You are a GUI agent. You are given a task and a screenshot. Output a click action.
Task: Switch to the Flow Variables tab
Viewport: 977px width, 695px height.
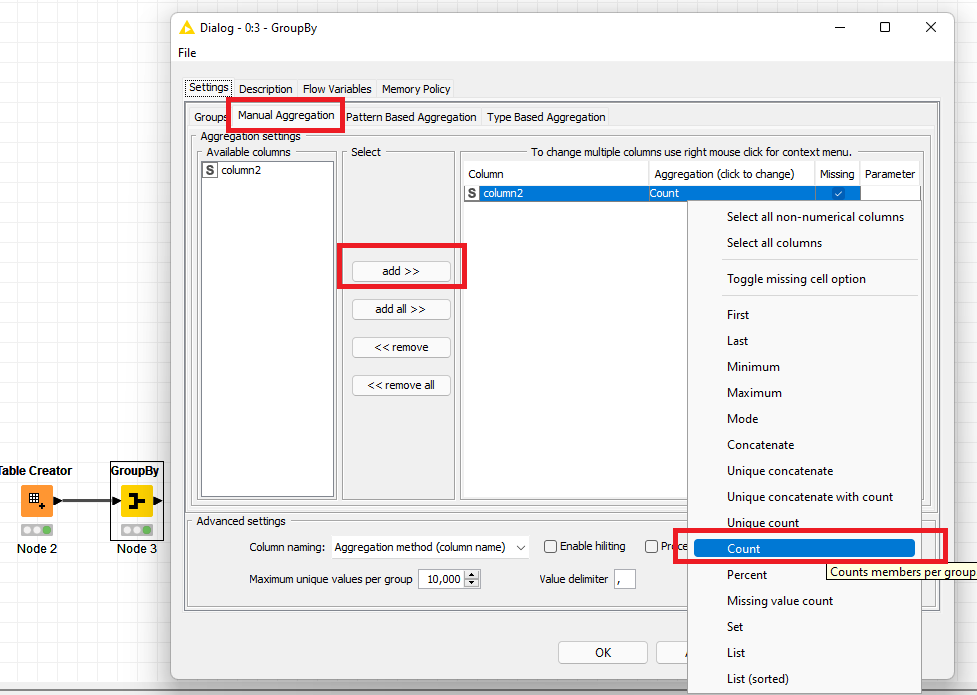click(337, 89)
